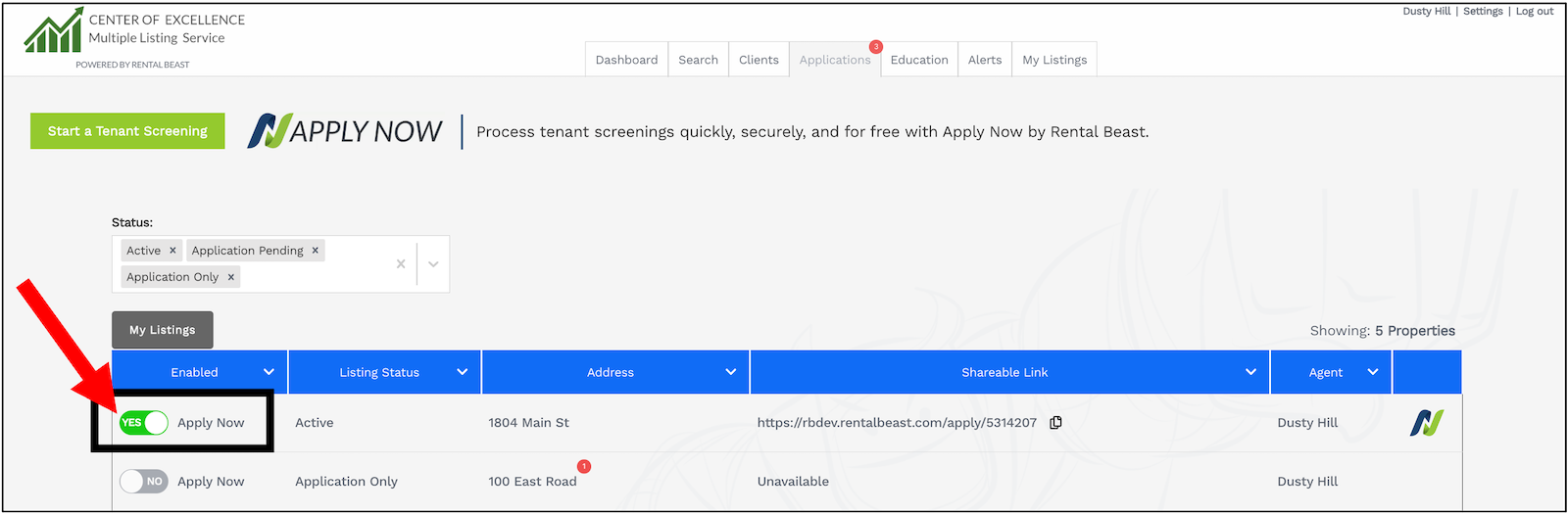Open the Enabled column dropdown

point(269,372)
